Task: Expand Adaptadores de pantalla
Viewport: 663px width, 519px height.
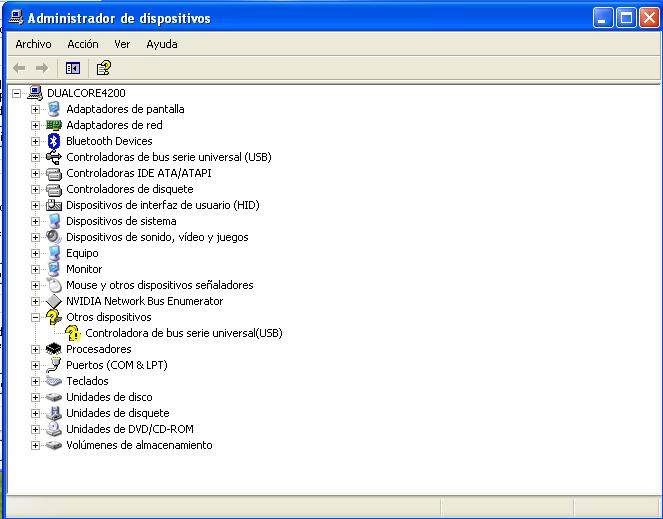Action: [x=36, y=109]
